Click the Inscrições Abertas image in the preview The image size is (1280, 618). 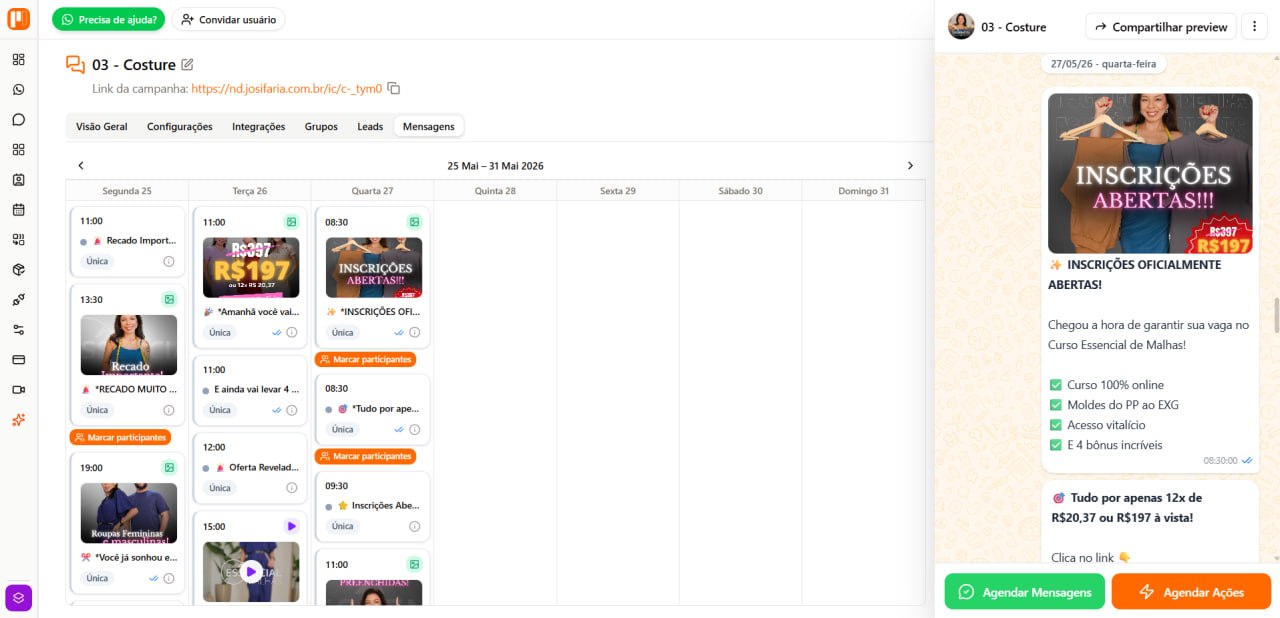(x=1150, y=173)
